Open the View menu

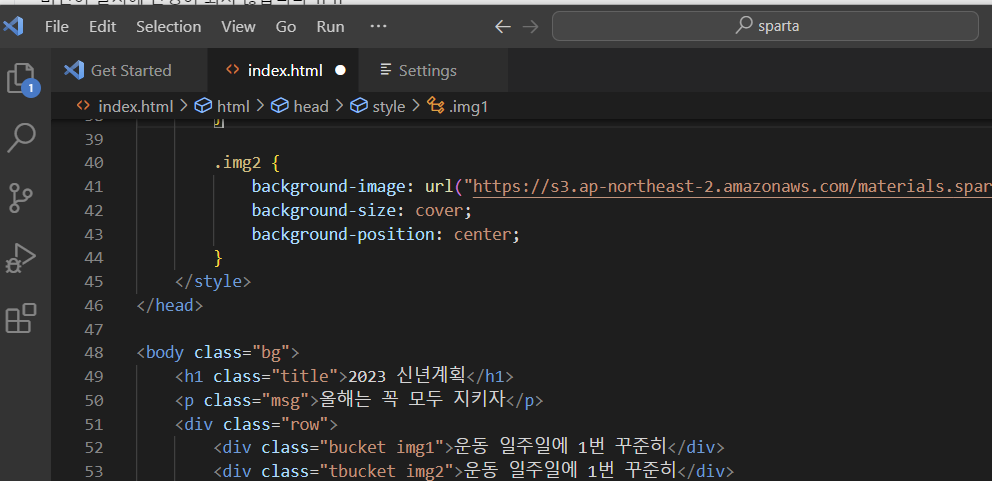tap(239, 27)
